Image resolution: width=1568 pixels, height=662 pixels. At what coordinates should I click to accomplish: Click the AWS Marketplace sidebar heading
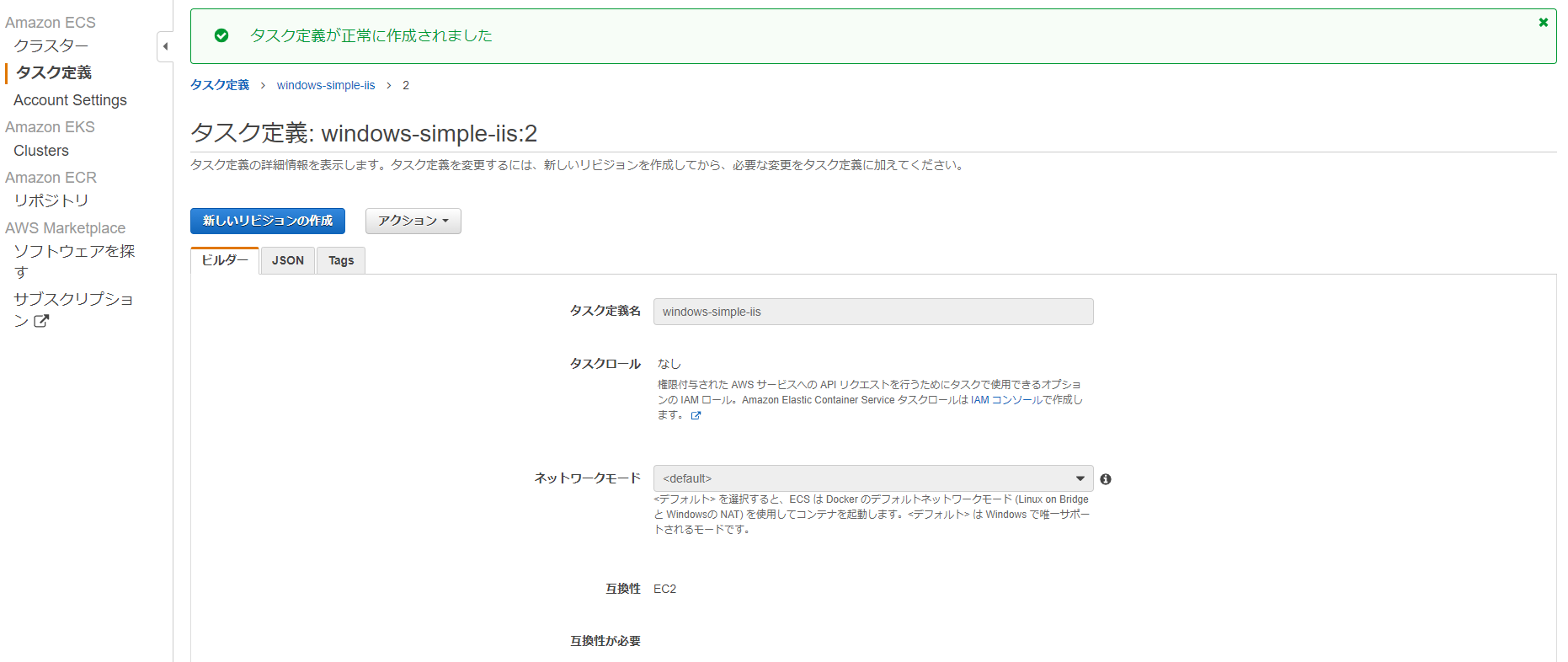(65, 228)
